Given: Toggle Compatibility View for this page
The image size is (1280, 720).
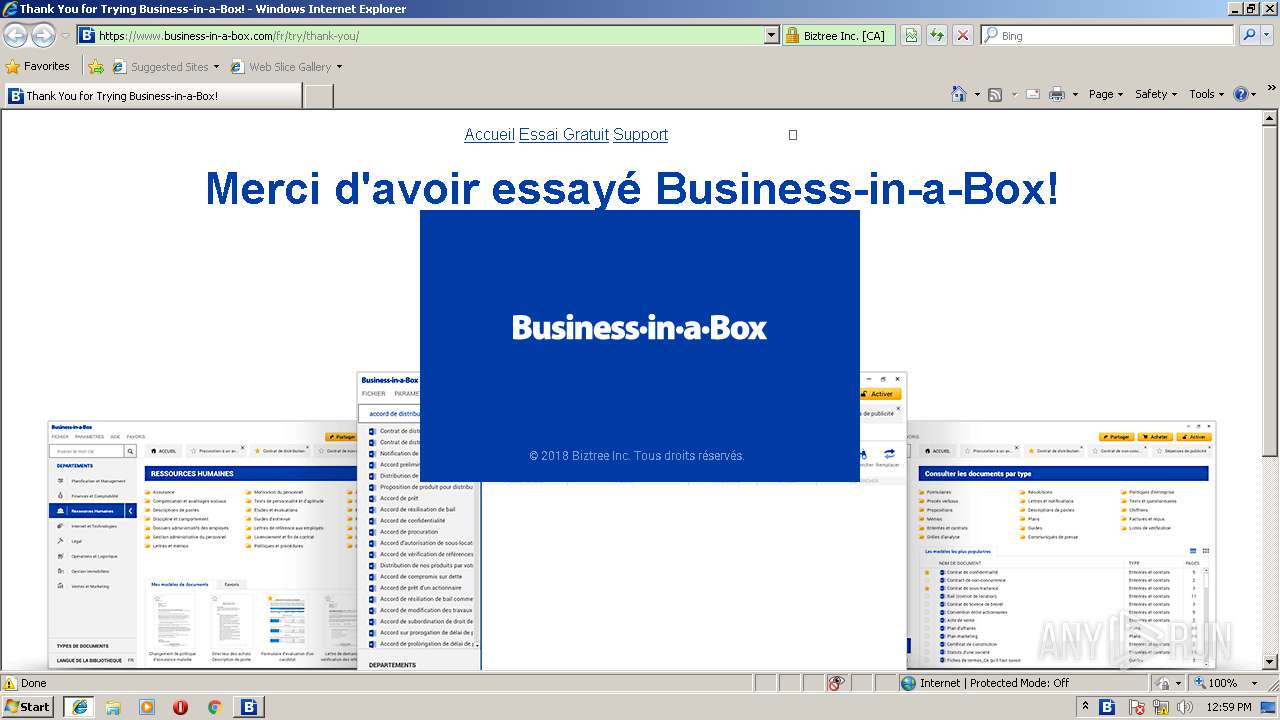Looking at the screenshot, I should (x=911, y=35).
